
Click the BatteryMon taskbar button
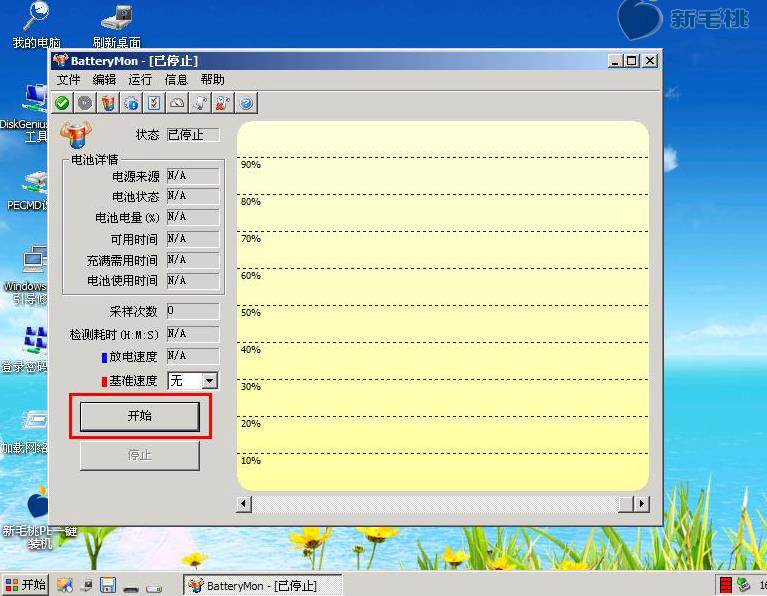[x=262, y=585]
